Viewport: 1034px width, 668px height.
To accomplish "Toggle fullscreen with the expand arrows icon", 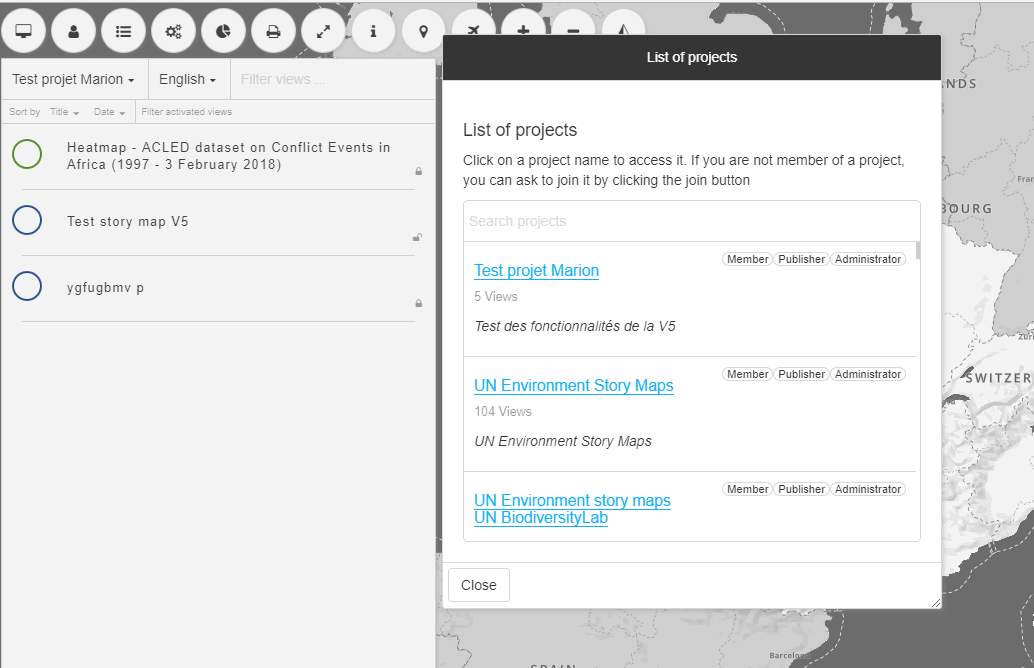I will tap(323, 31).
